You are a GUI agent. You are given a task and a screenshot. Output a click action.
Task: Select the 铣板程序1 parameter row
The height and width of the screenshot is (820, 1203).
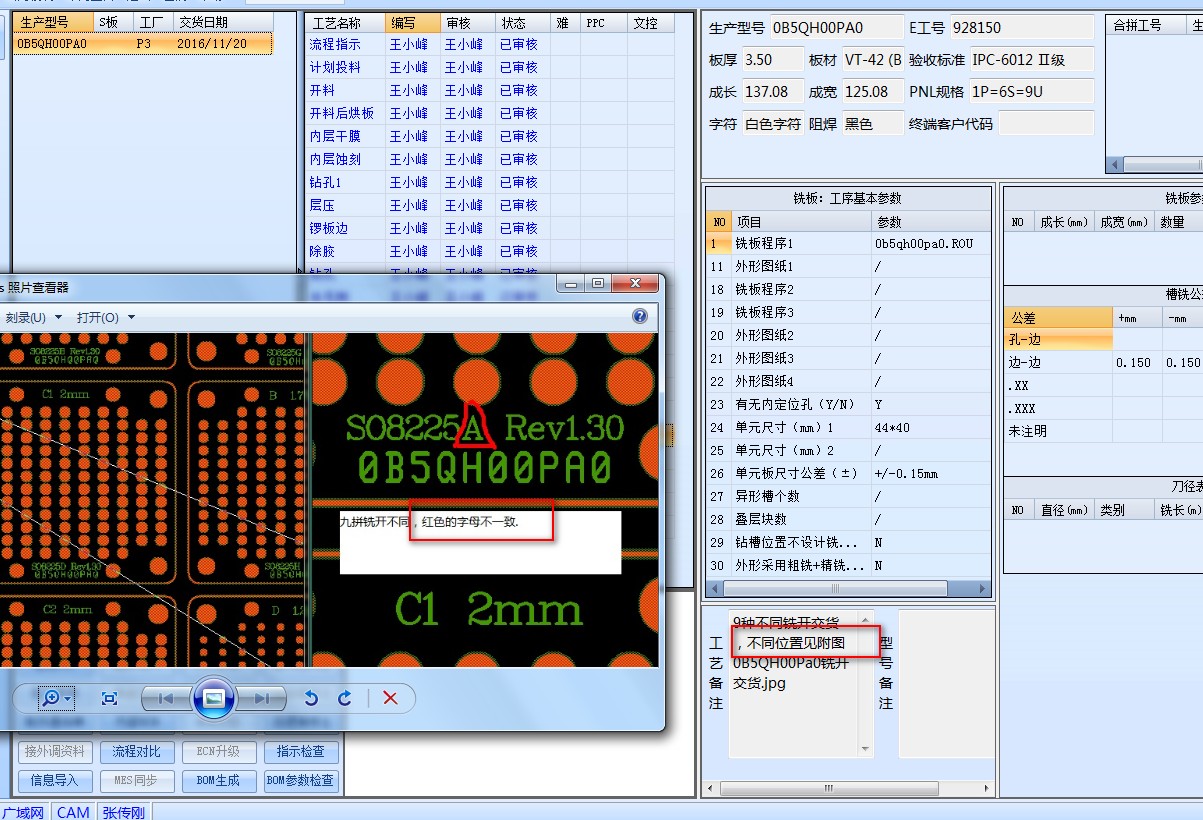[x=849, y=243]
